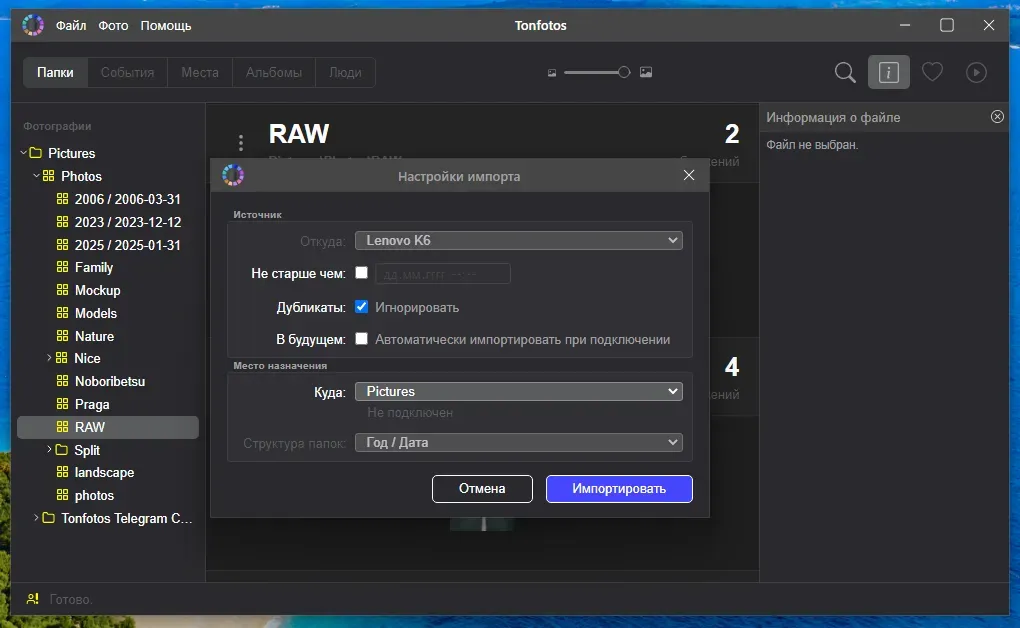
Task: Expand the Split folder tree node
Action: tap(49, 450)
